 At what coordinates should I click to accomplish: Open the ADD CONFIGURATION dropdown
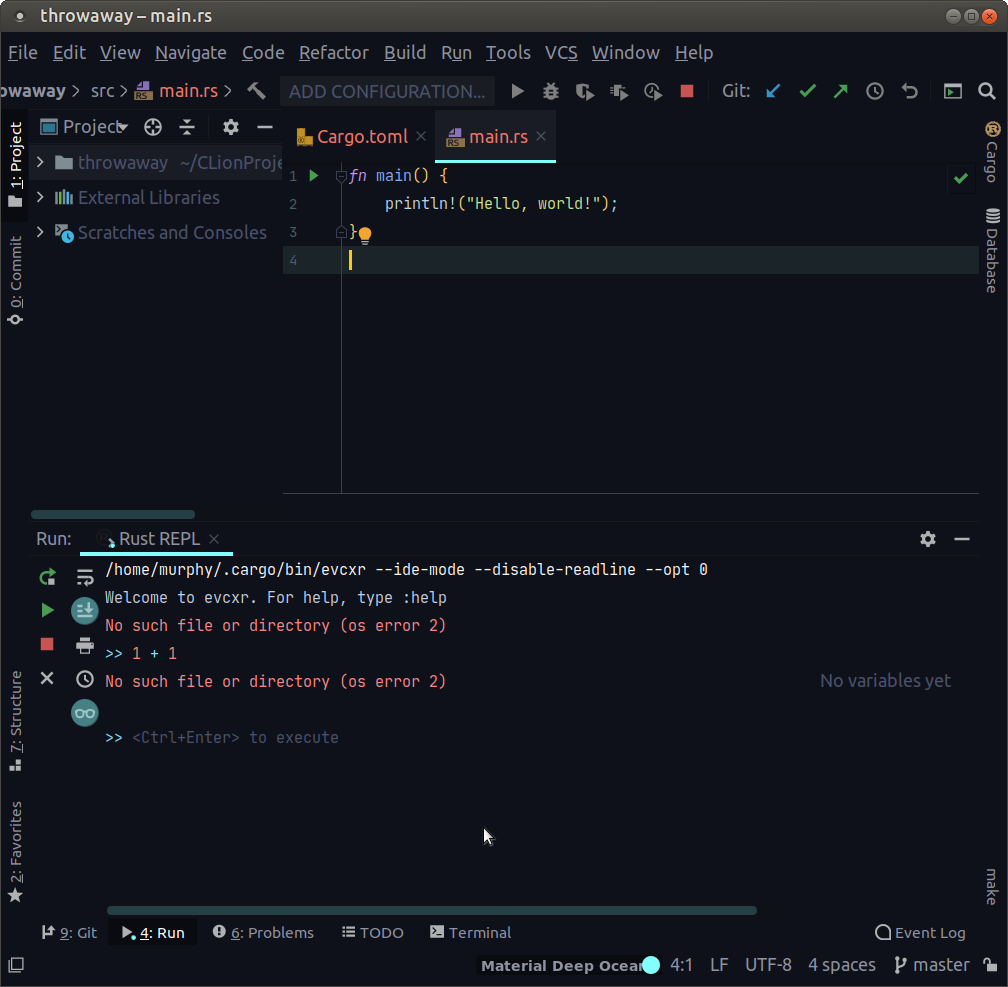click(x=387, y=90)
